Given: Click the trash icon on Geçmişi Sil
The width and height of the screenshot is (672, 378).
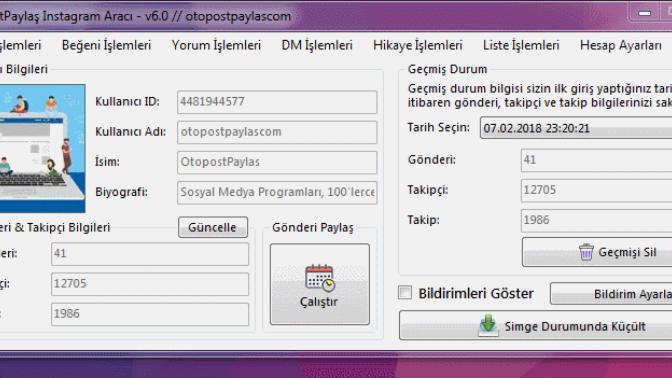Looking at the screenshot, I should [586, 252].
